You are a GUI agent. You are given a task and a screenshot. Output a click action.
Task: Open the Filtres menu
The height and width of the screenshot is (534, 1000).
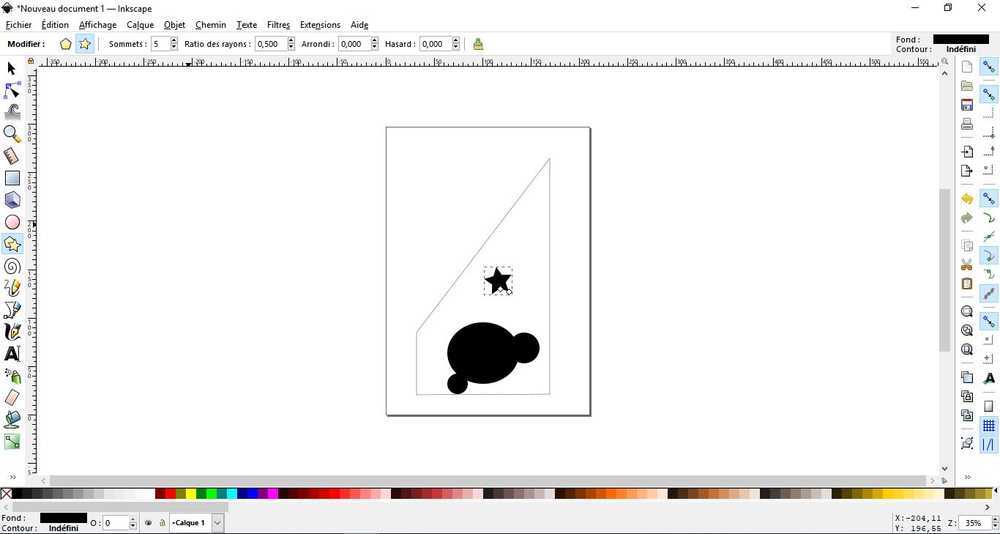(x=278, y=25)
